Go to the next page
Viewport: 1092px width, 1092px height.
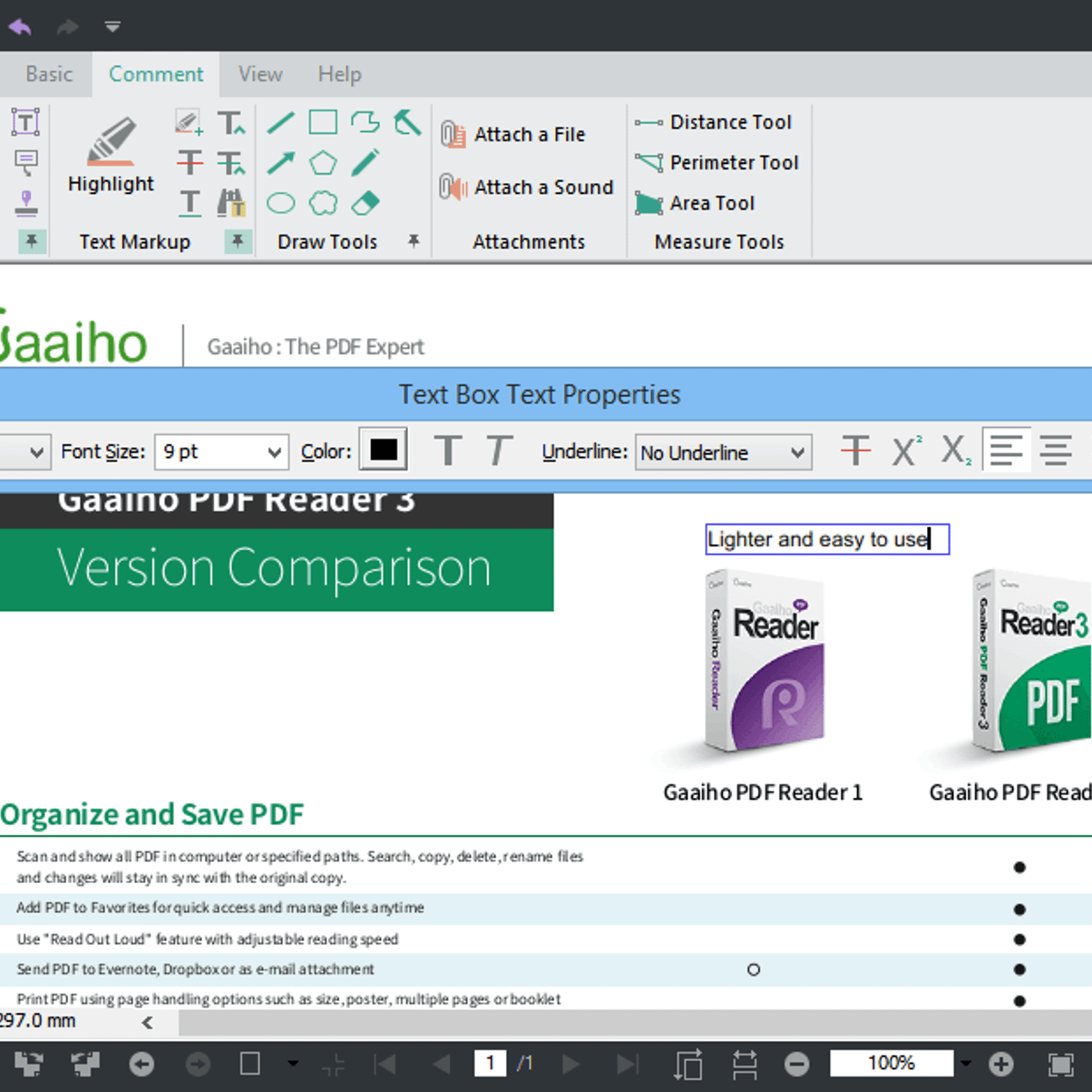tap(571, 1064)
